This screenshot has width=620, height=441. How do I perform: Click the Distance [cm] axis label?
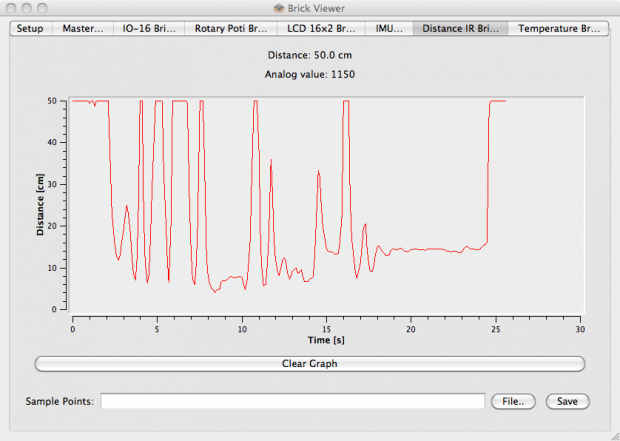click(41, 205)
